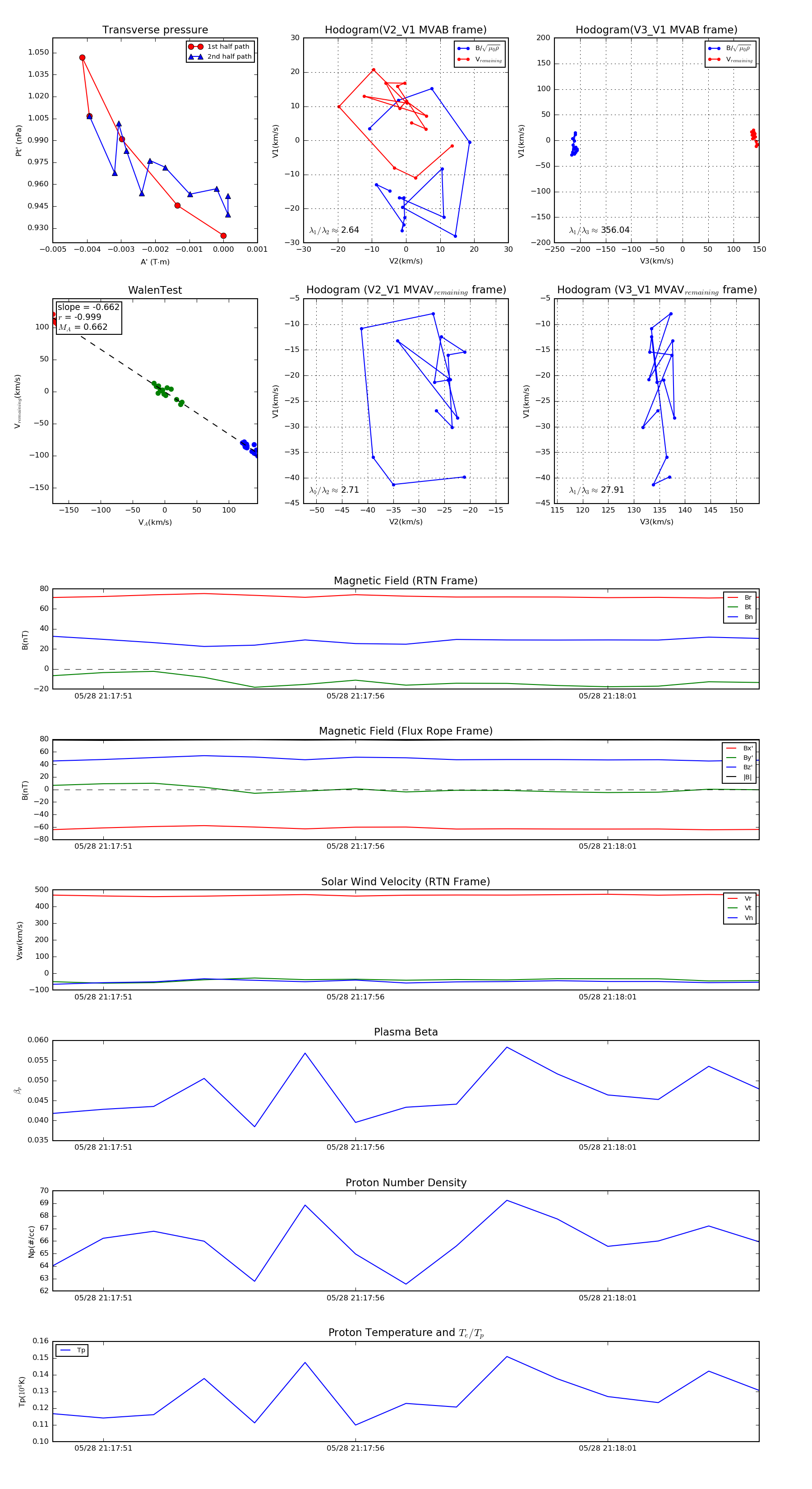Click the "Np(#/cc)" y-axis label
The image size is (812, 1489).
click(x=31, y=1242)
